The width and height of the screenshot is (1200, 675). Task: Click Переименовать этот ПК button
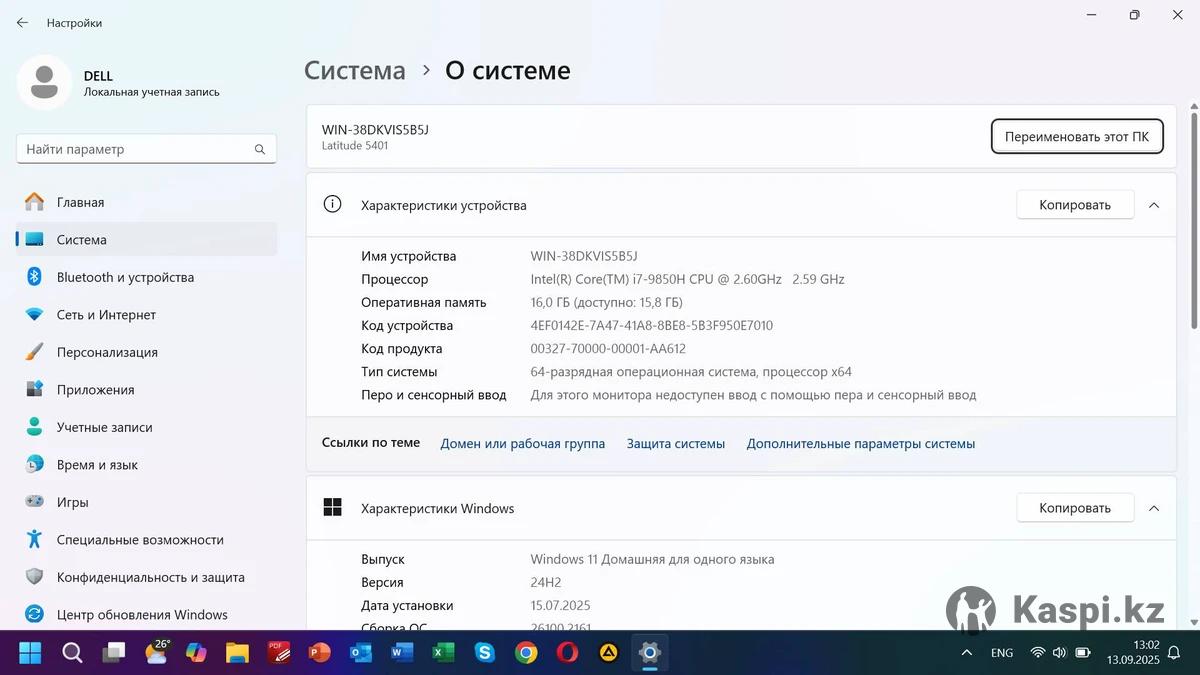[x=1076, y=137]
